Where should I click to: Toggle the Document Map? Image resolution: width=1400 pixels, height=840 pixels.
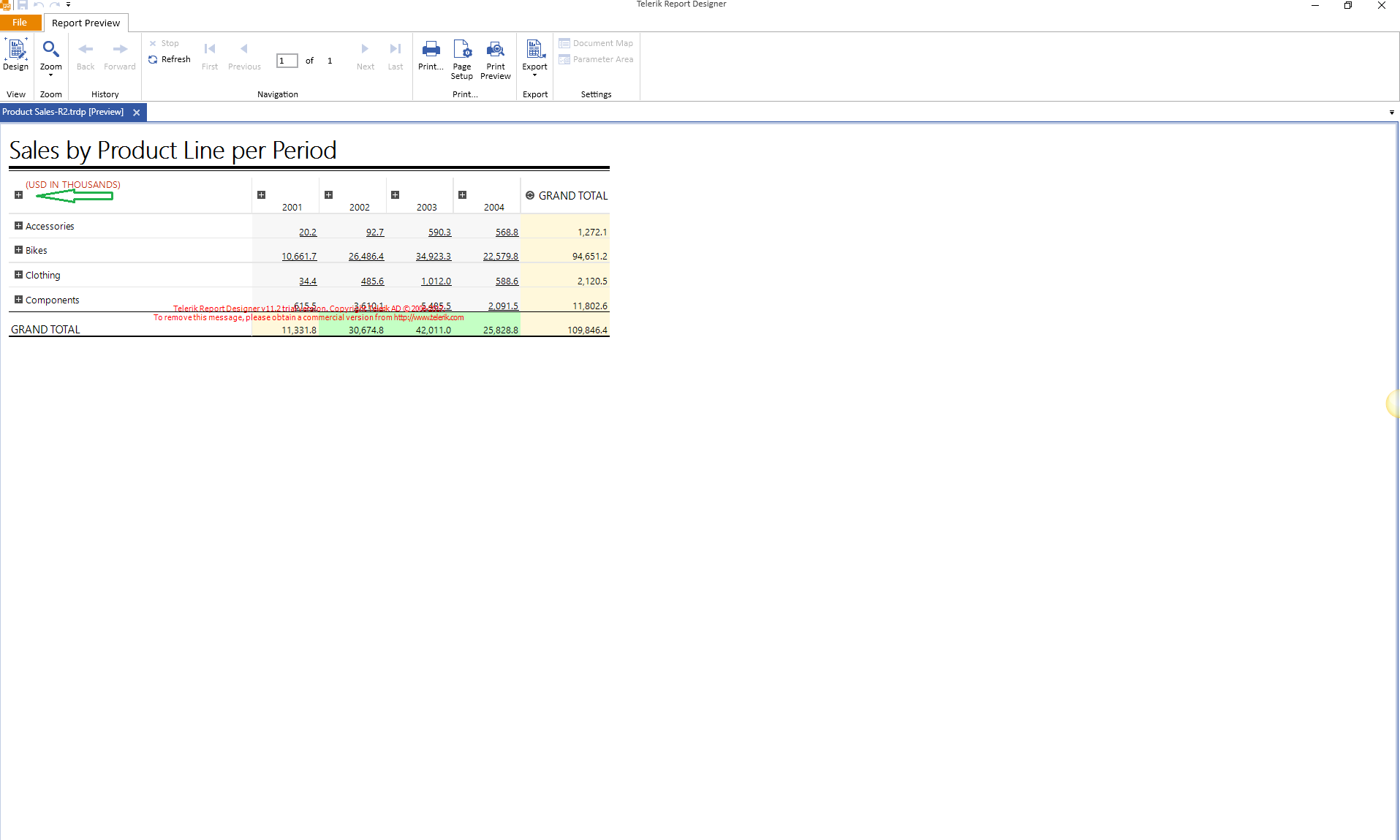[597, 43]
